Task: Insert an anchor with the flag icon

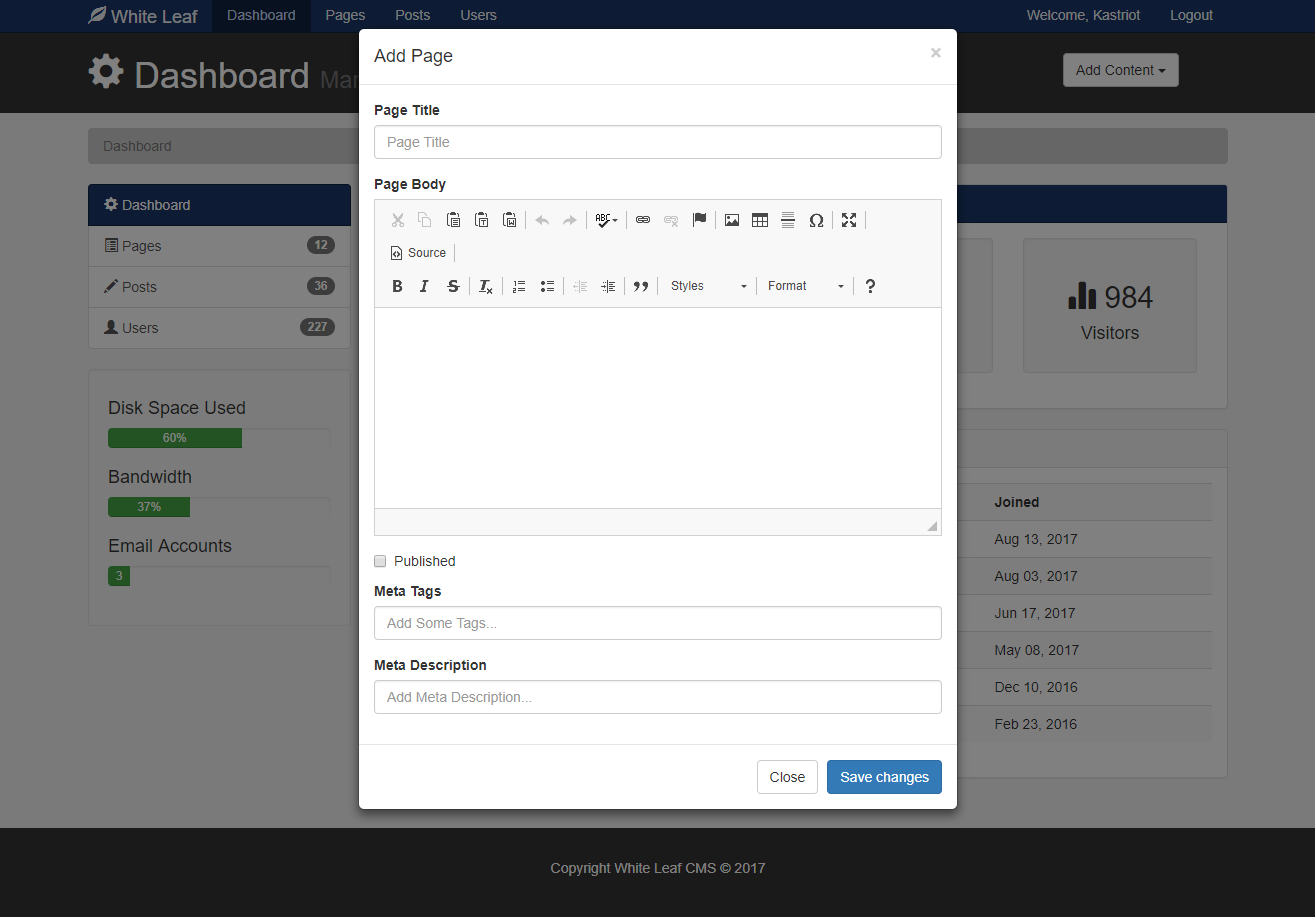Action: pyautogui.click(x=699, y=219)
